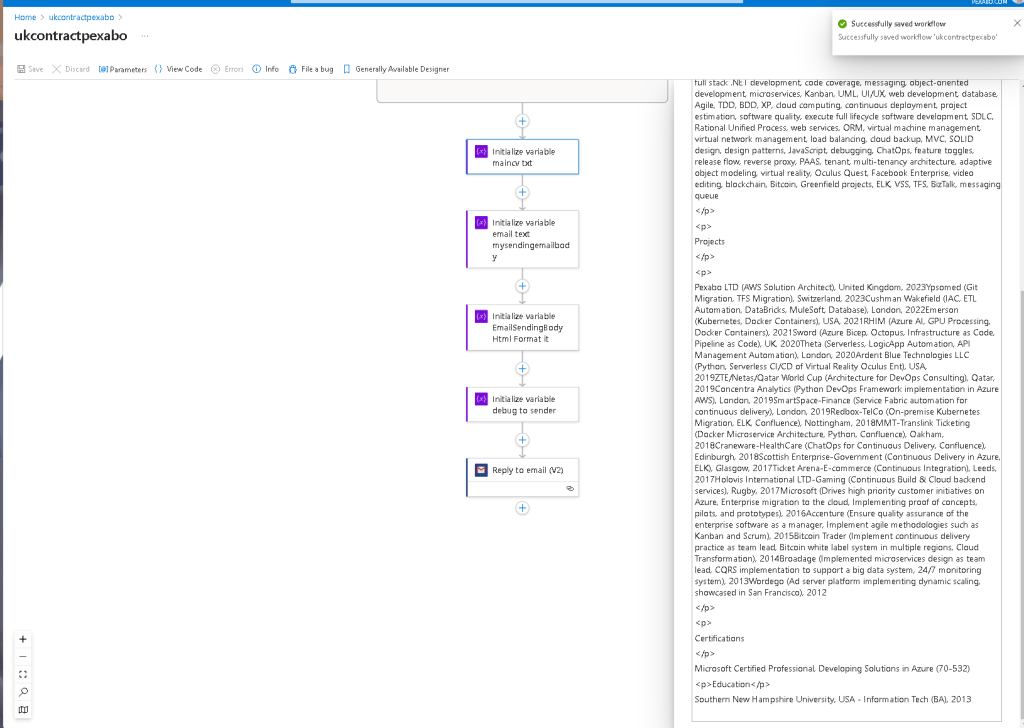
Task: Click Projects text in the value editor
Action: tap(709, 242)
